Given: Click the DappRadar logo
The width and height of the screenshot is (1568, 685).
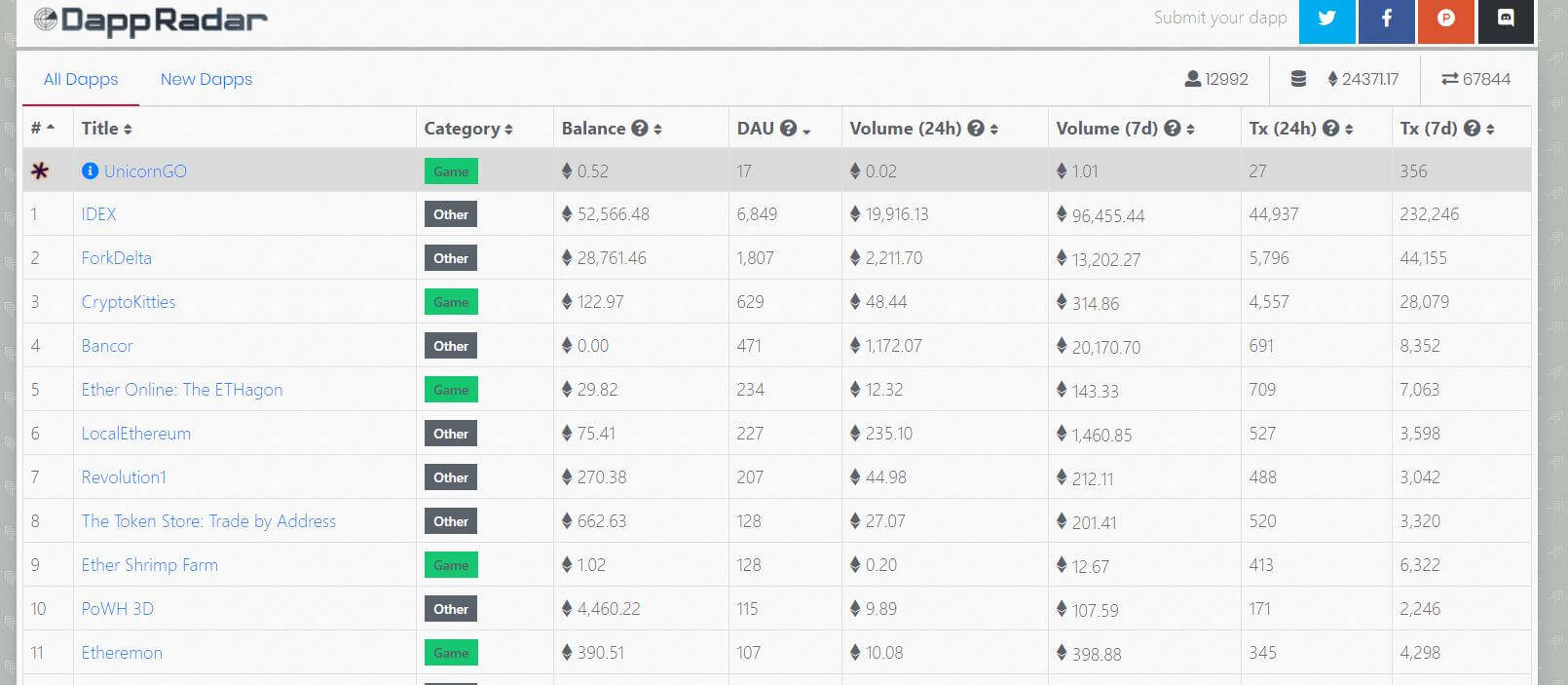Looking at the screenshot, I should click(x=150, y=20).
